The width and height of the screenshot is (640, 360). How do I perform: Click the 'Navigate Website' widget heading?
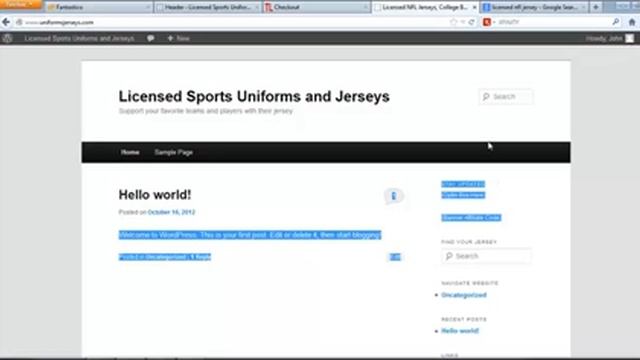coord(470,283)
